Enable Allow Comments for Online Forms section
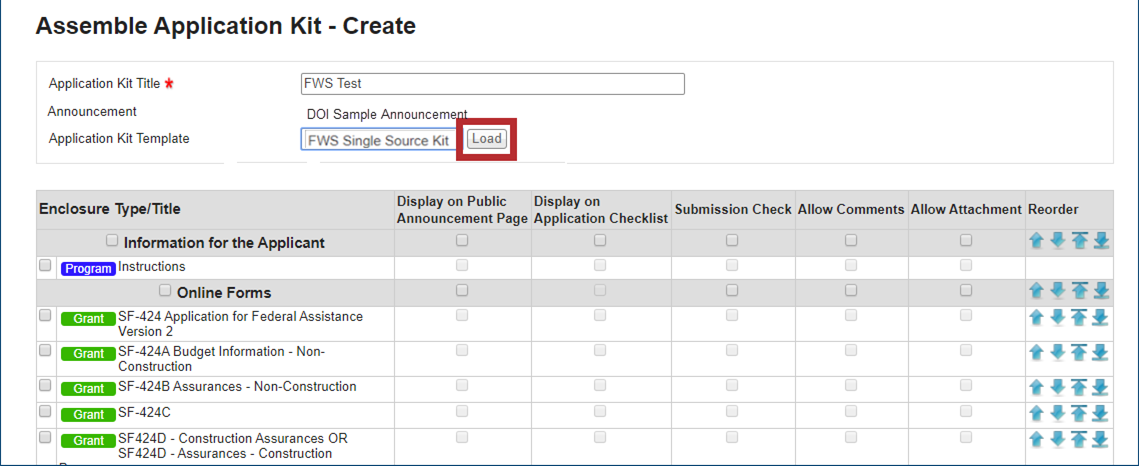This screenshot has height=466, width=1139. coord(851,290)
